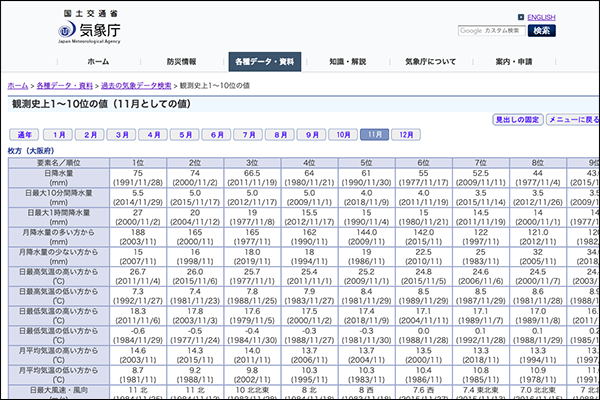Choose the 1月 month button
Image resolution: width=600 pixels, height=400 pixels.
[x=60, y=134]
